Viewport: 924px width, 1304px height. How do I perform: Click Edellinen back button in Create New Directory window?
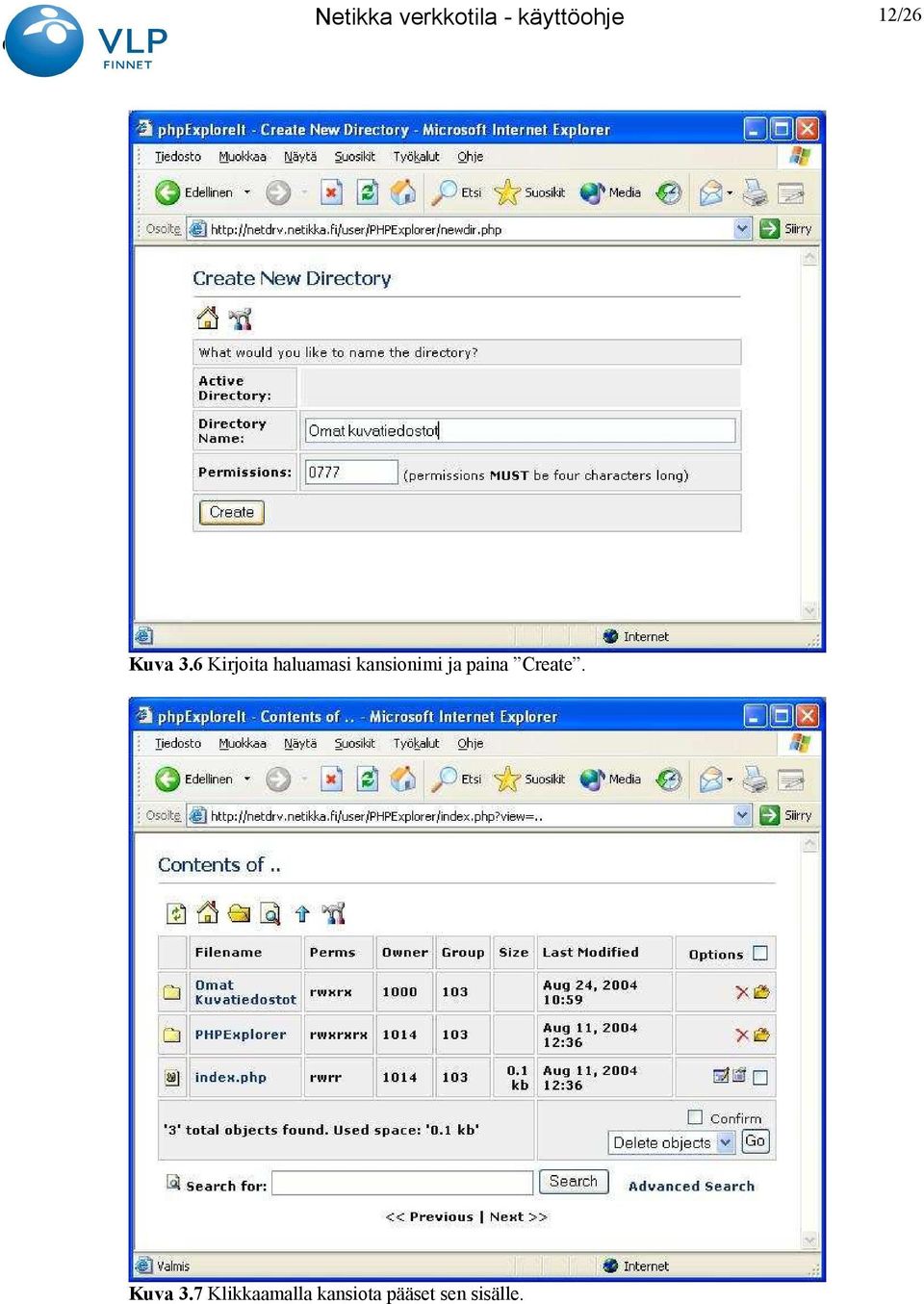tap(194, 192)
